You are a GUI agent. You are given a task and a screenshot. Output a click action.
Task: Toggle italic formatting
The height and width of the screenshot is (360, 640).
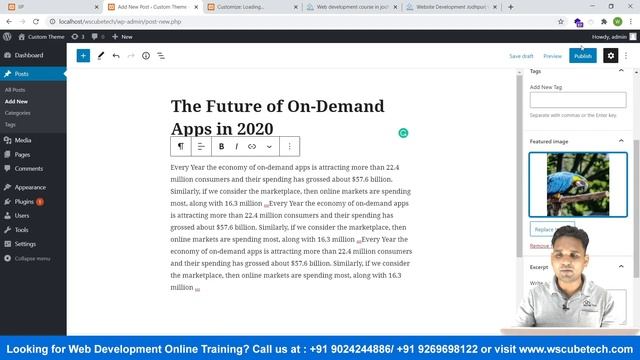click(236, 146)
